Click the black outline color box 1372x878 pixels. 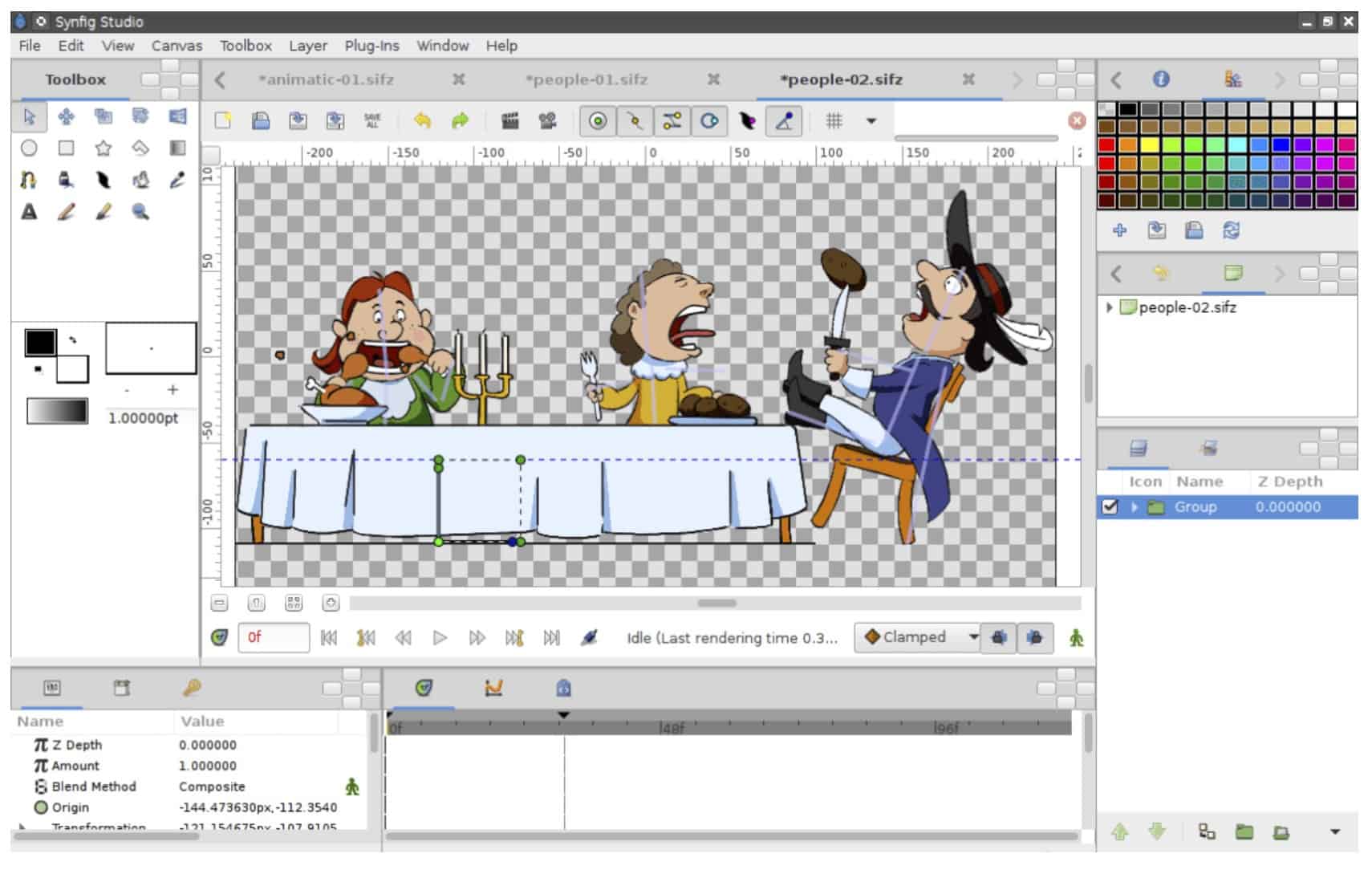coord(40,343)
